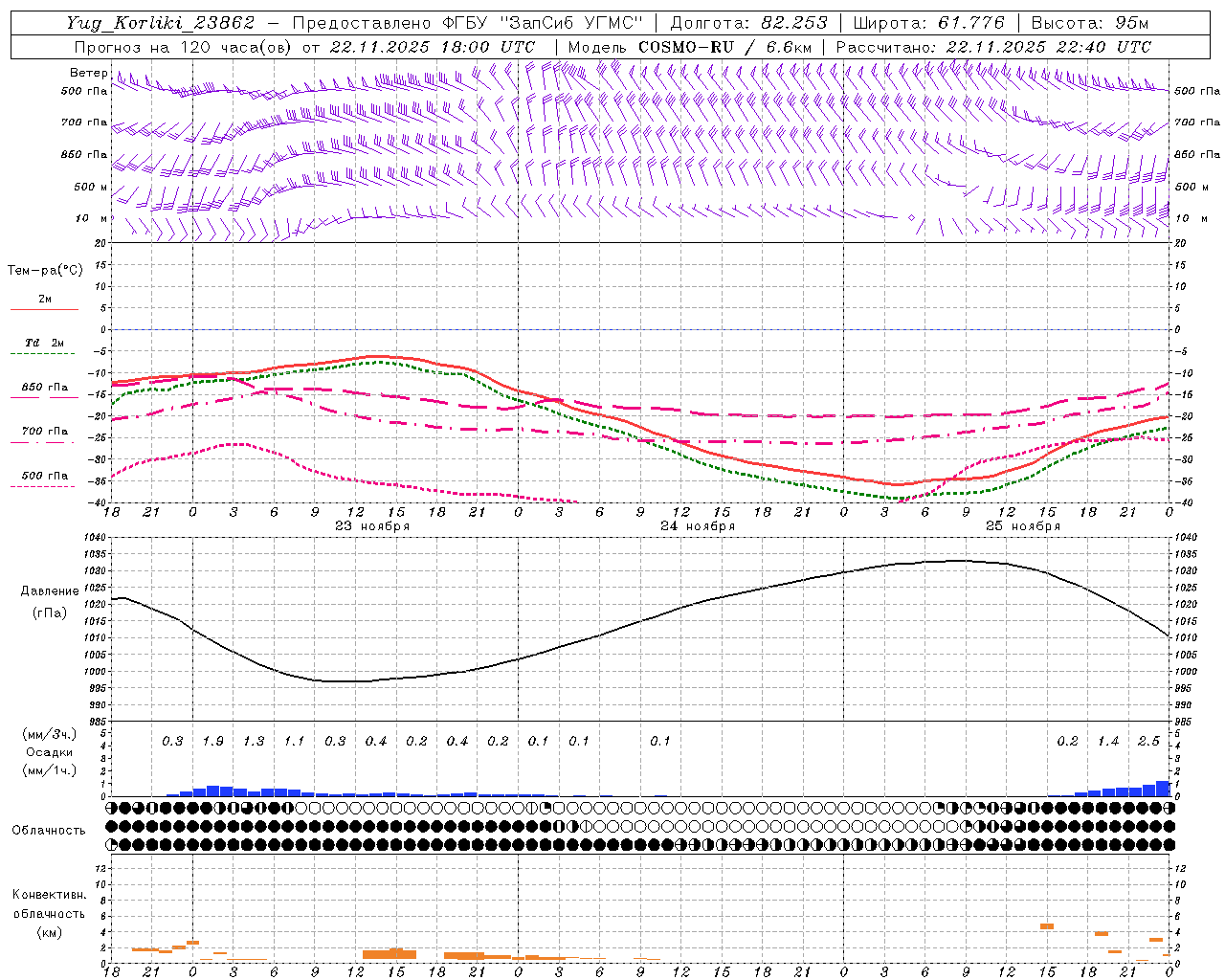
Task: Click the 1.9 precipitation value
Action: (212, 742)
